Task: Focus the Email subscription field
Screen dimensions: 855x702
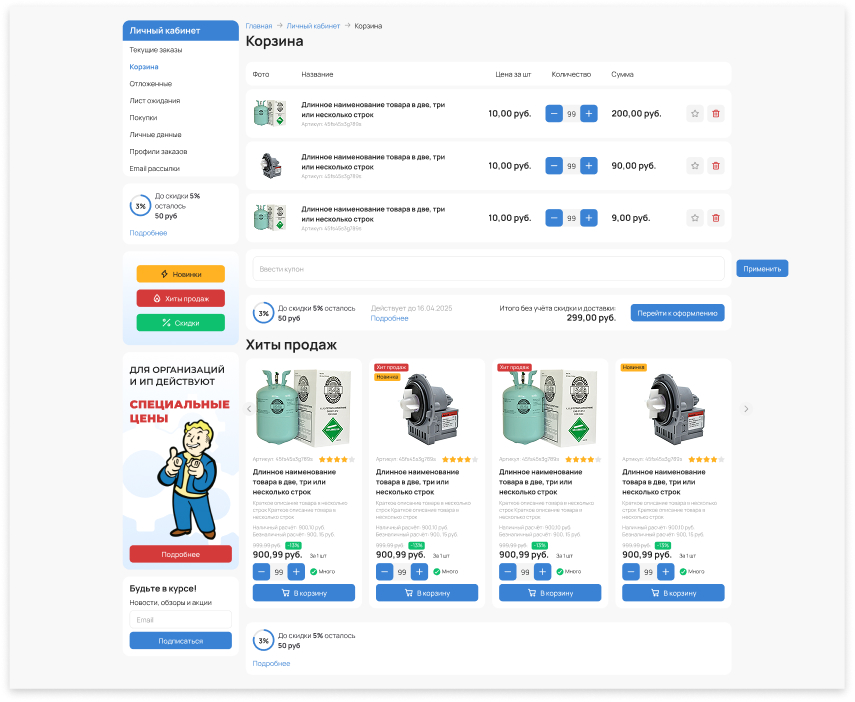Action: (181, 620)
